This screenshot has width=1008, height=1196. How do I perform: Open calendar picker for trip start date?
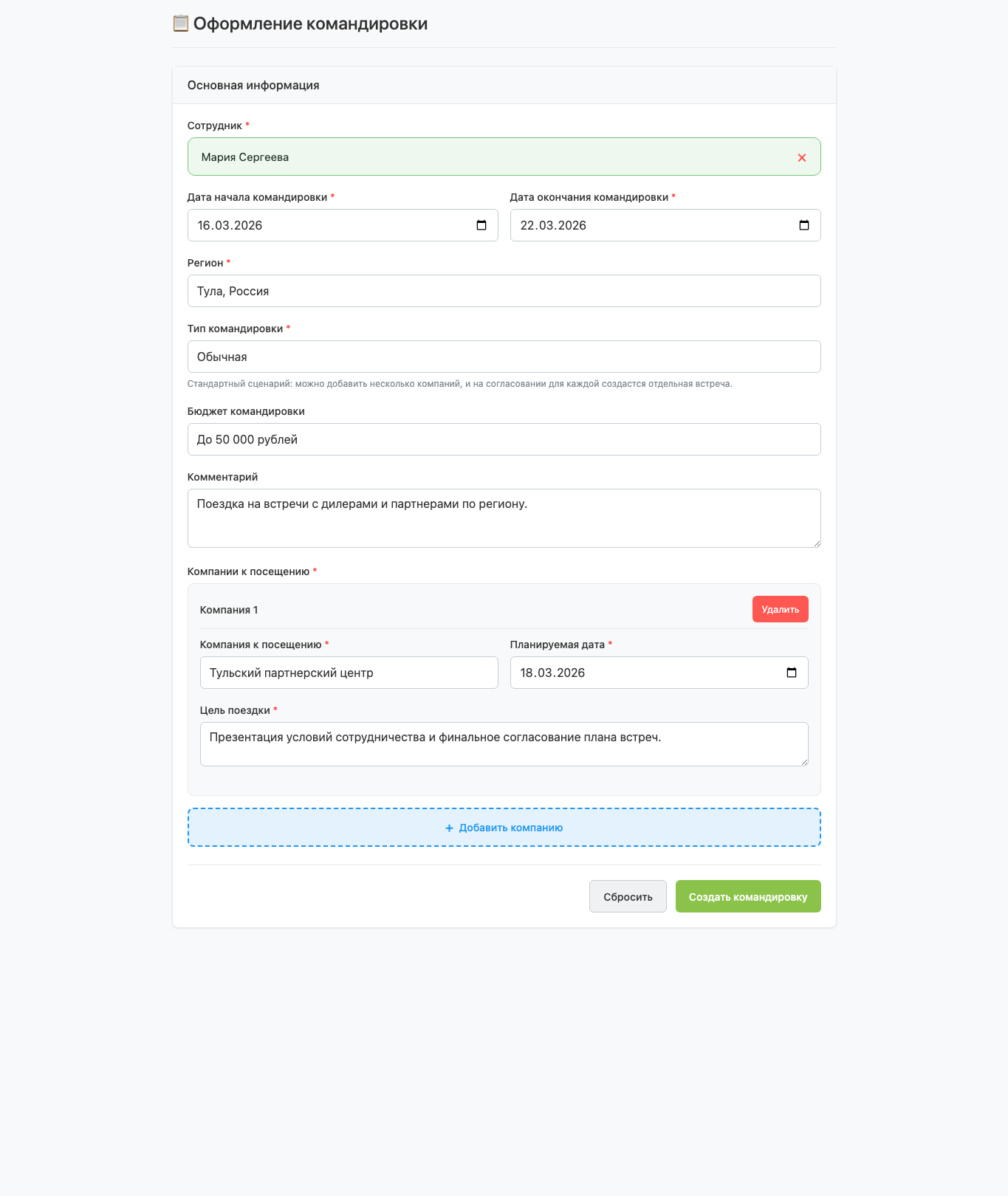click(481, 225)
